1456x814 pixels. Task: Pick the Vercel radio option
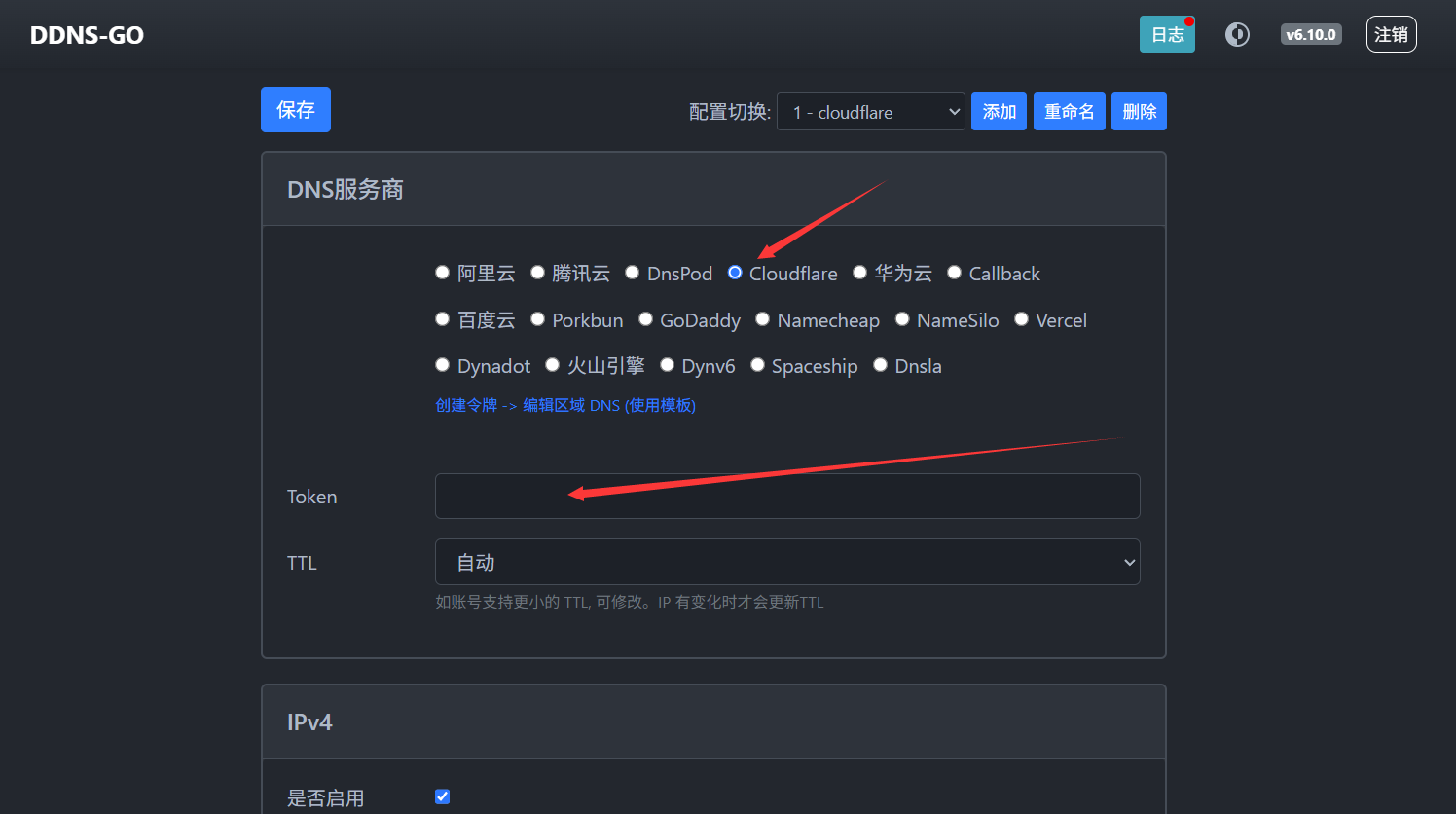[1021, 319]
